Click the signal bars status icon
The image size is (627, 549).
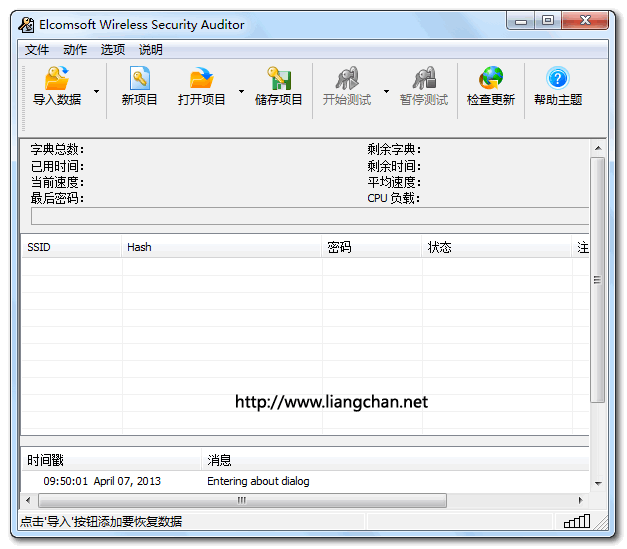click(x=577, y=521)
